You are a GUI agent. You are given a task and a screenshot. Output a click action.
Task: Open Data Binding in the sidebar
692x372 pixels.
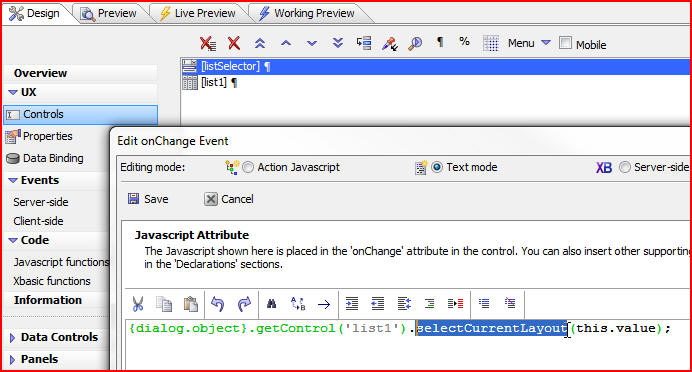(x=53, y=158)
